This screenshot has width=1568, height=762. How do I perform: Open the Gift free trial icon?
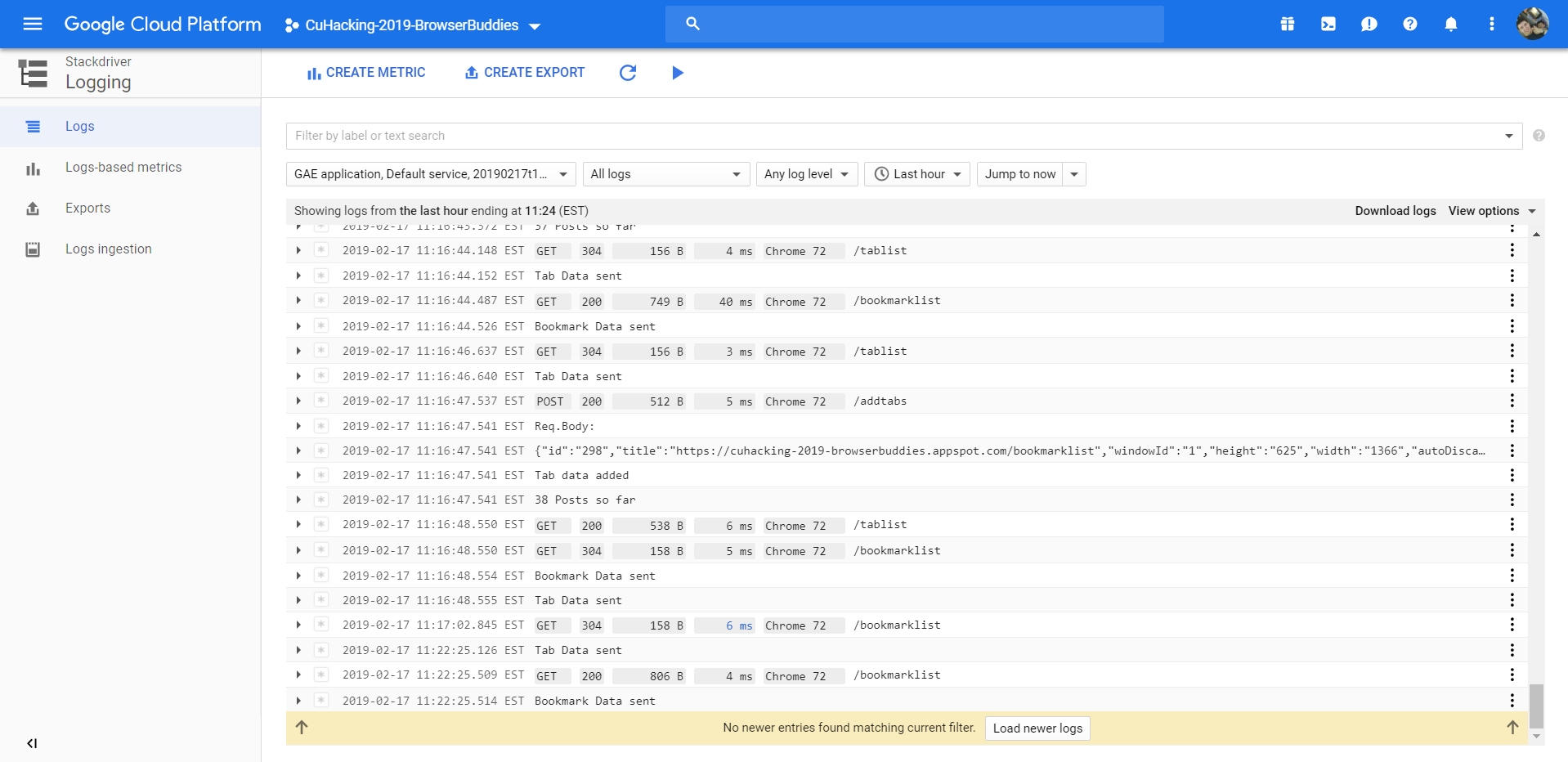(x=1288, y=24)
